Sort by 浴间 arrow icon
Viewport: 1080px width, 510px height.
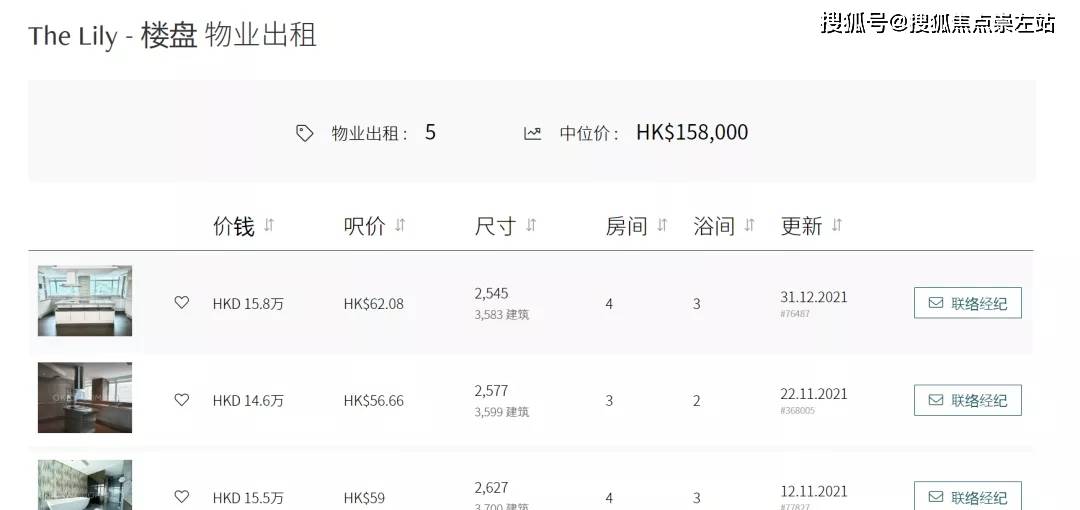tap(749, 225)
